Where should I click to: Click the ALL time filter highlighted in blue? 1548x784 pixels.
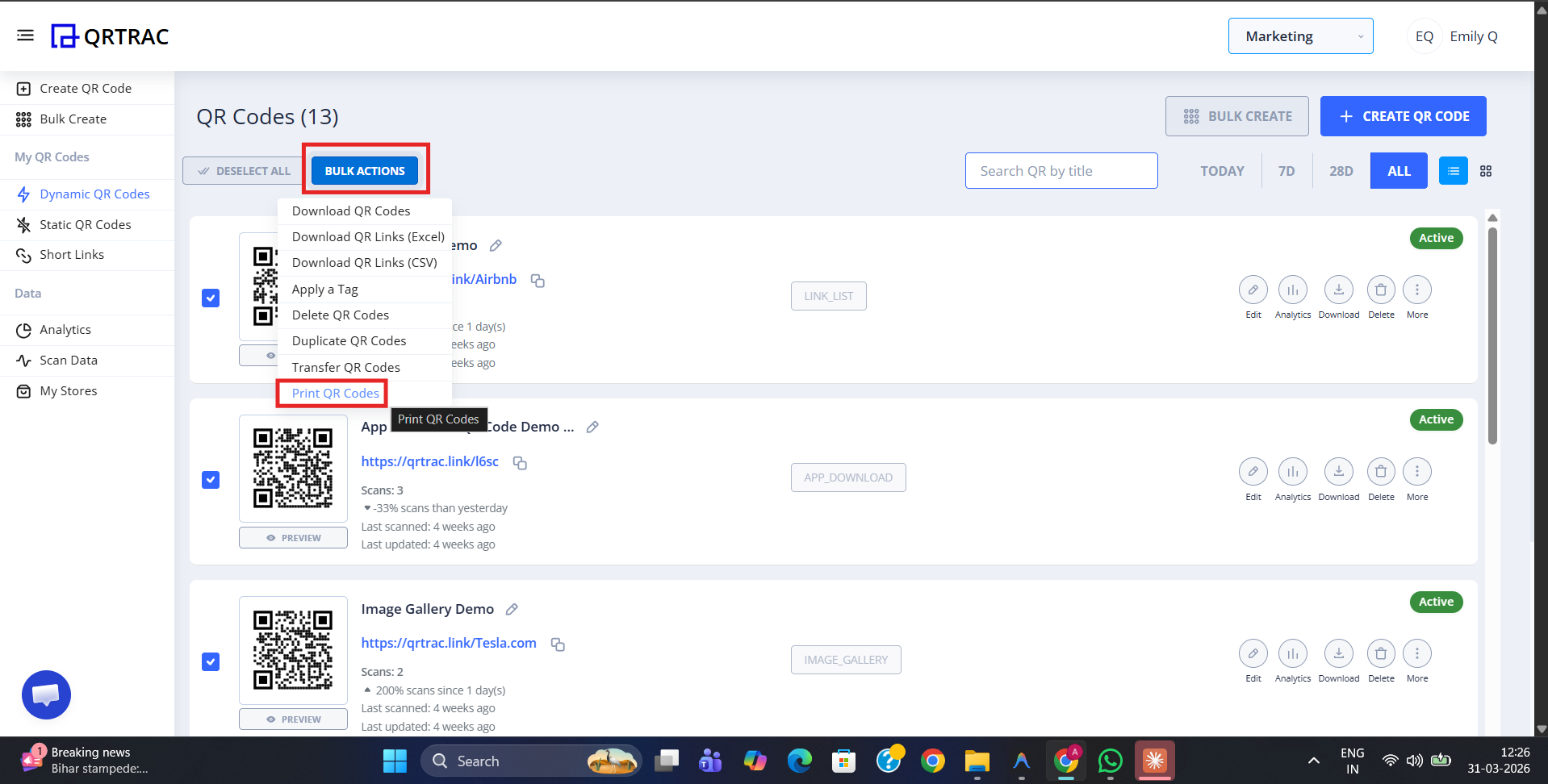coord(1398,170)
